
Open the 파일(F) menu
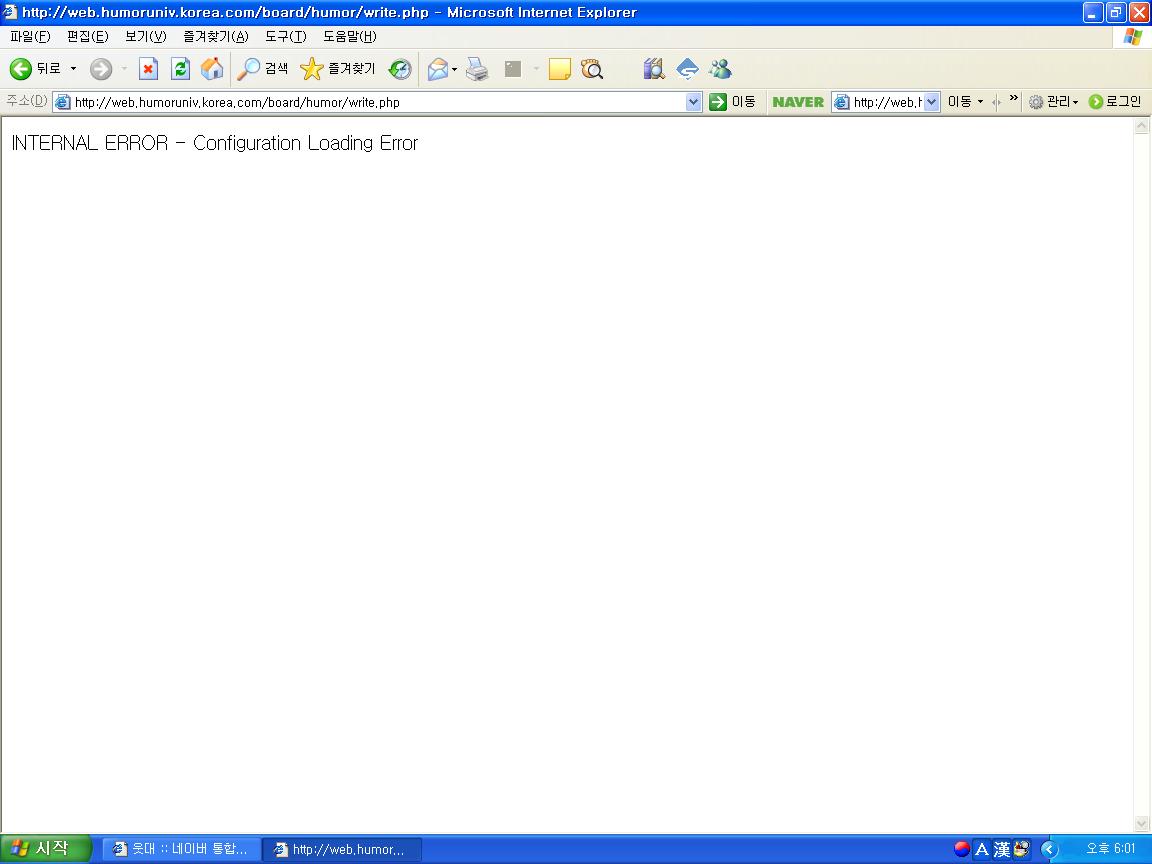tap(29, 37)
